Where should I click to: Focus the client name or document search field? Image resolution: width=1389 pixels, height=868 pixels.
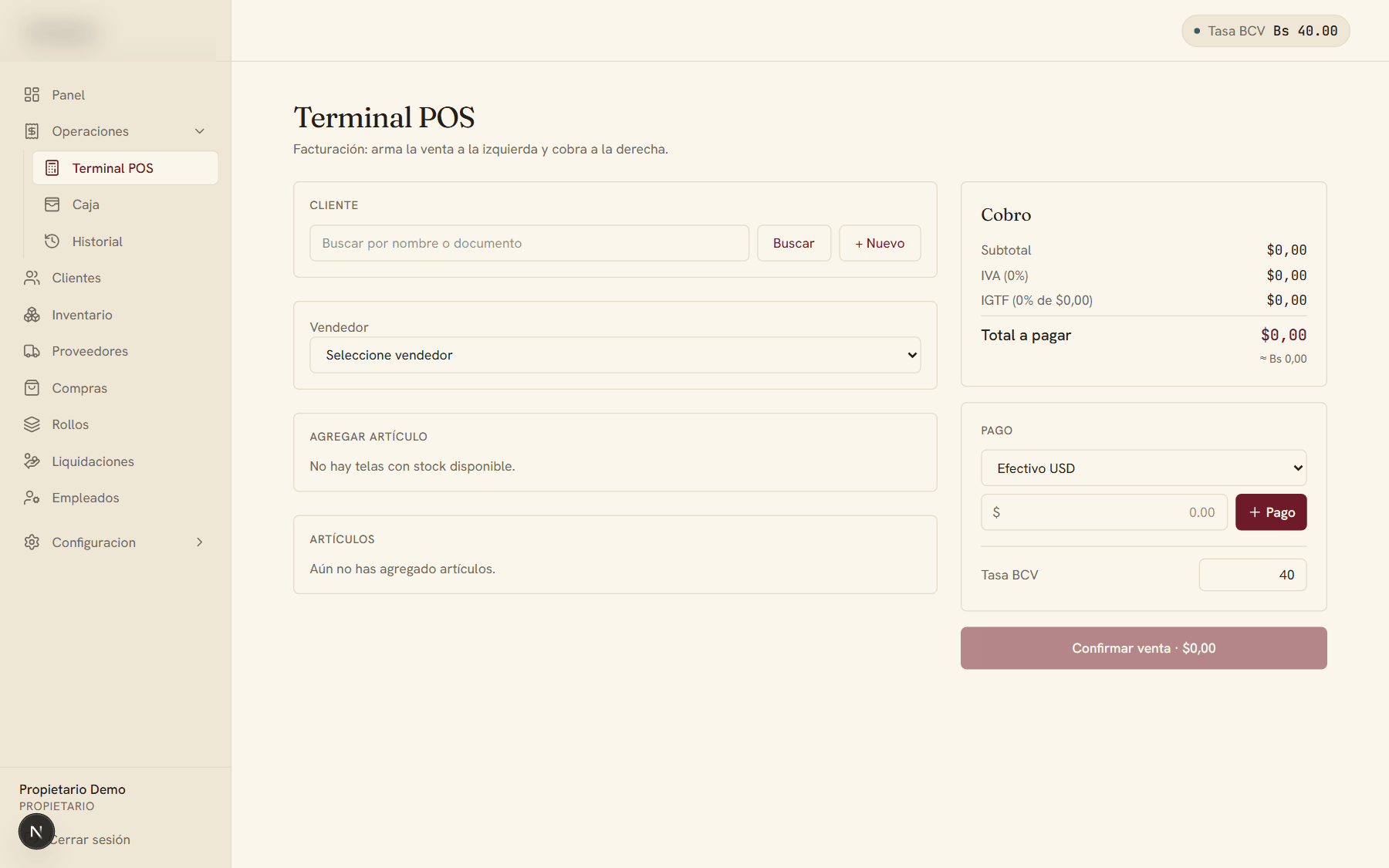pyautogui.click(x=529, y=243)
